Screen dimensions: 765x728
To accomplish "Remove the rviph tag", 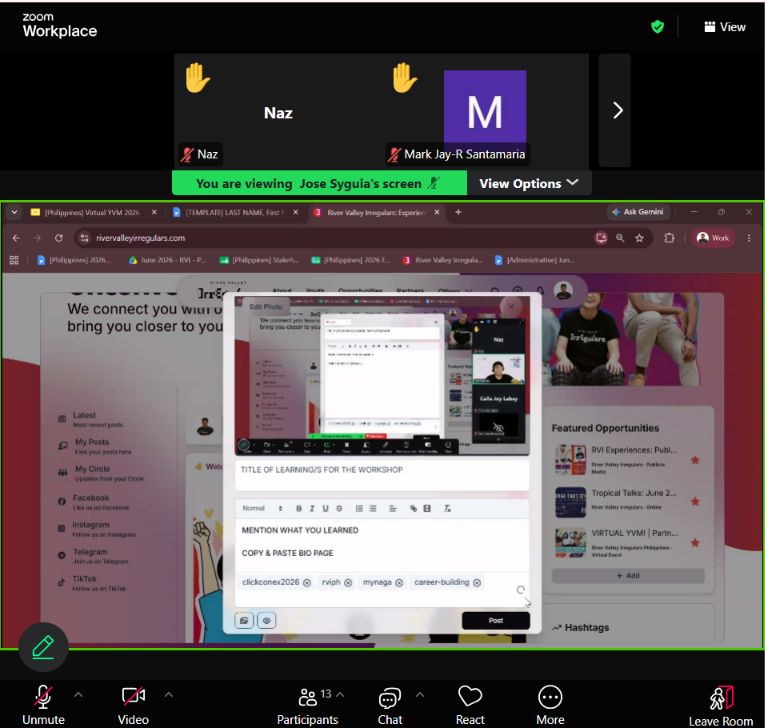I will tap(348, 583).
